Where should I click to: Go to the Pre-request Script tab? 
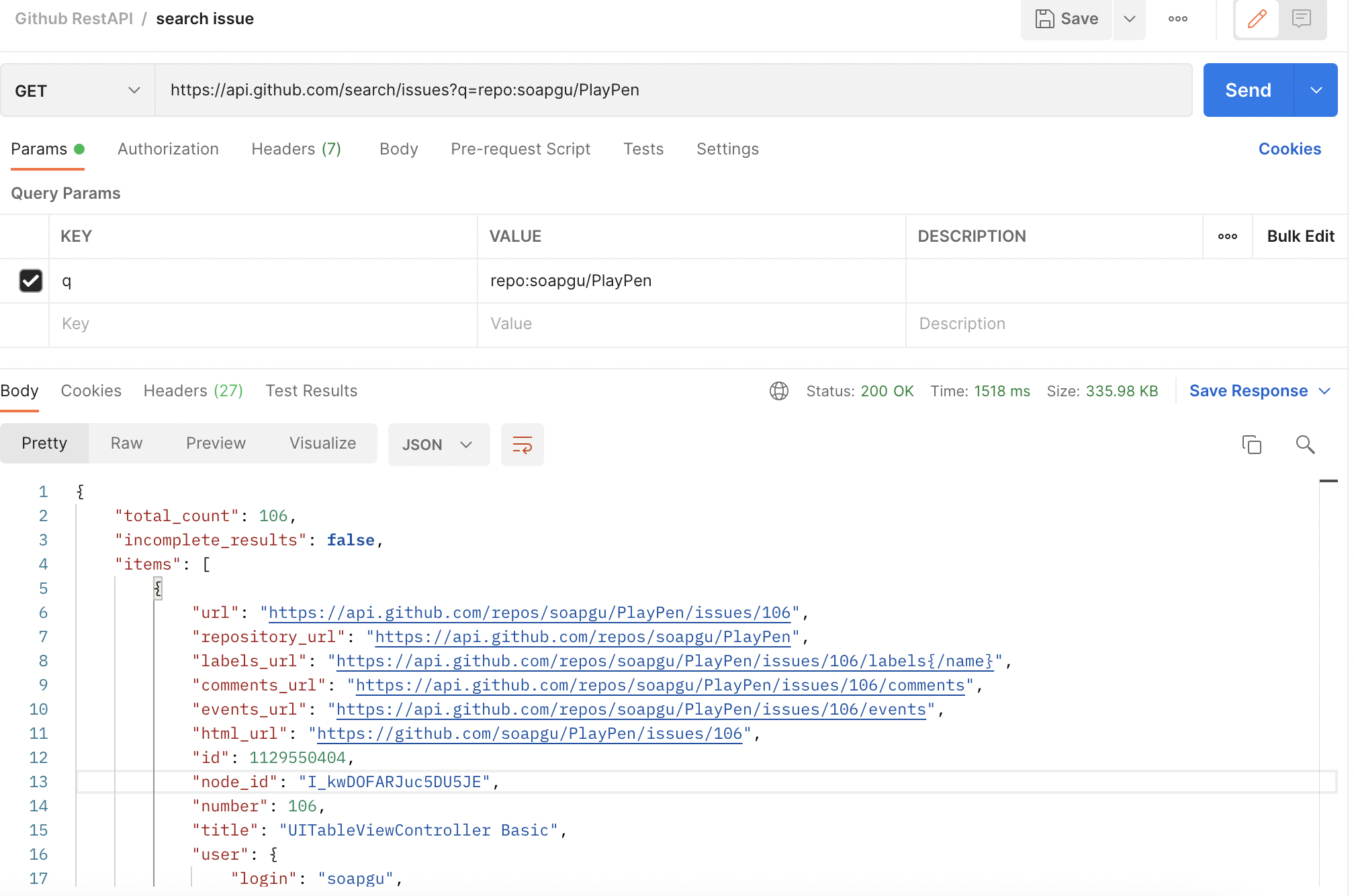click(521, 149)
